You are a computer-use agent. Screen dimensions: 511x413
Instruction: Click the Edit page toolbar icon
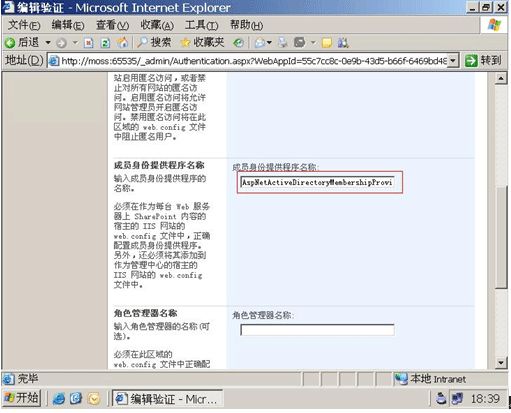[300, 43]
